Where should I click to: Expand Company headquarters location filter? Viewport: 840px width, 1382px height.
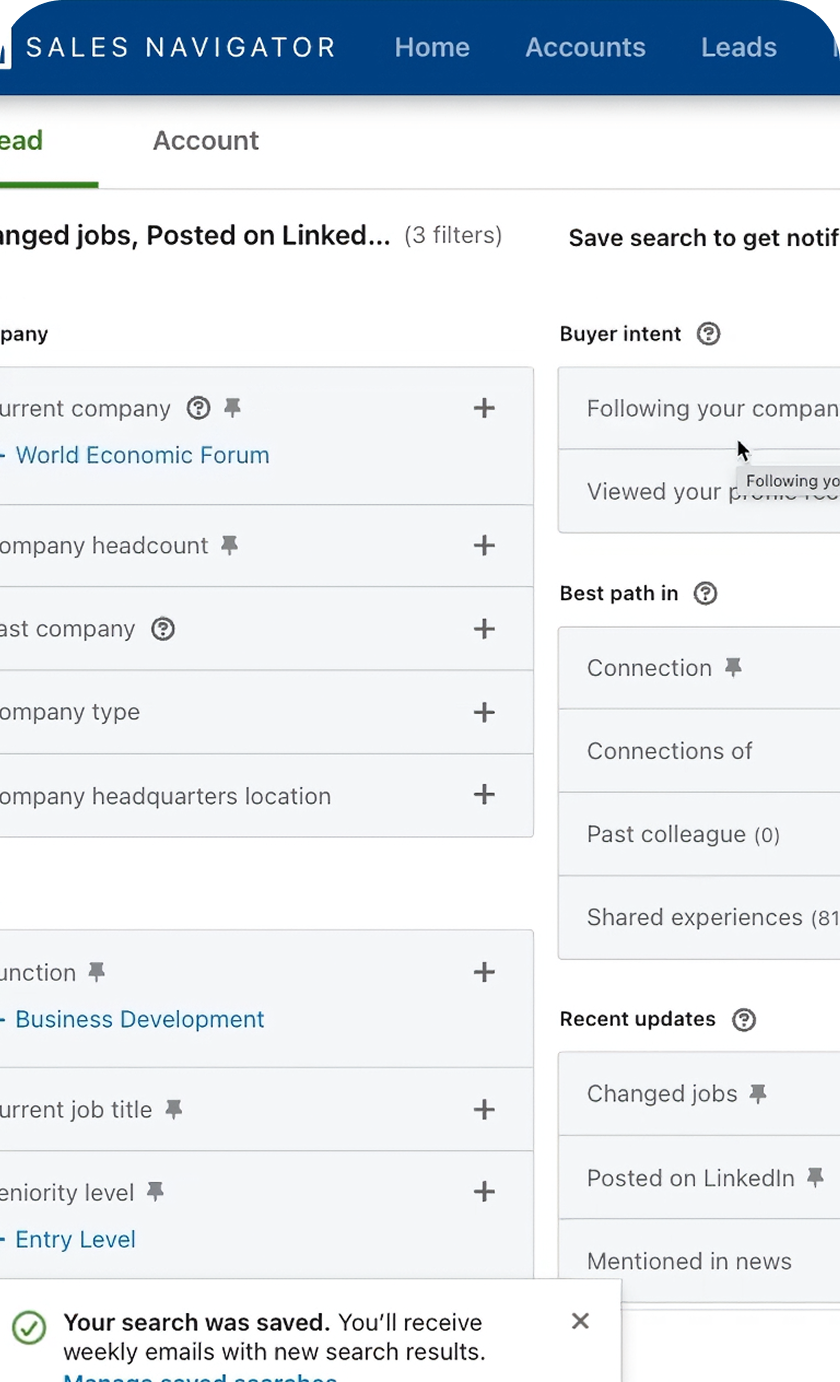[484, 795]
